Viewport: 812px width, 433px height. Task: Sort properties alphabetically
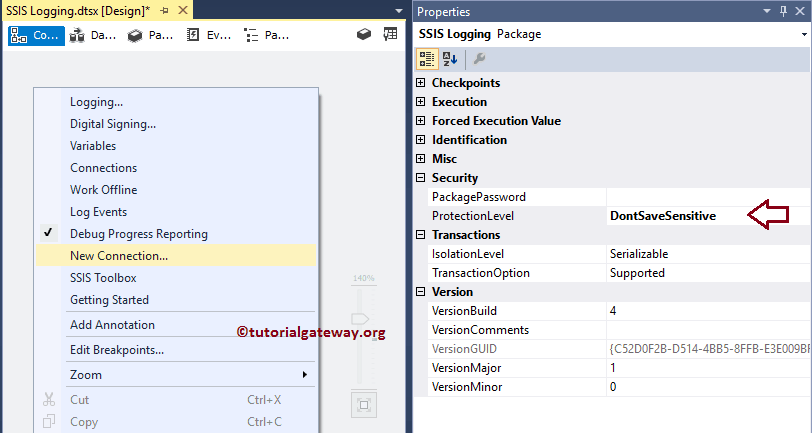pyautogui.click(x=450, y=58)
